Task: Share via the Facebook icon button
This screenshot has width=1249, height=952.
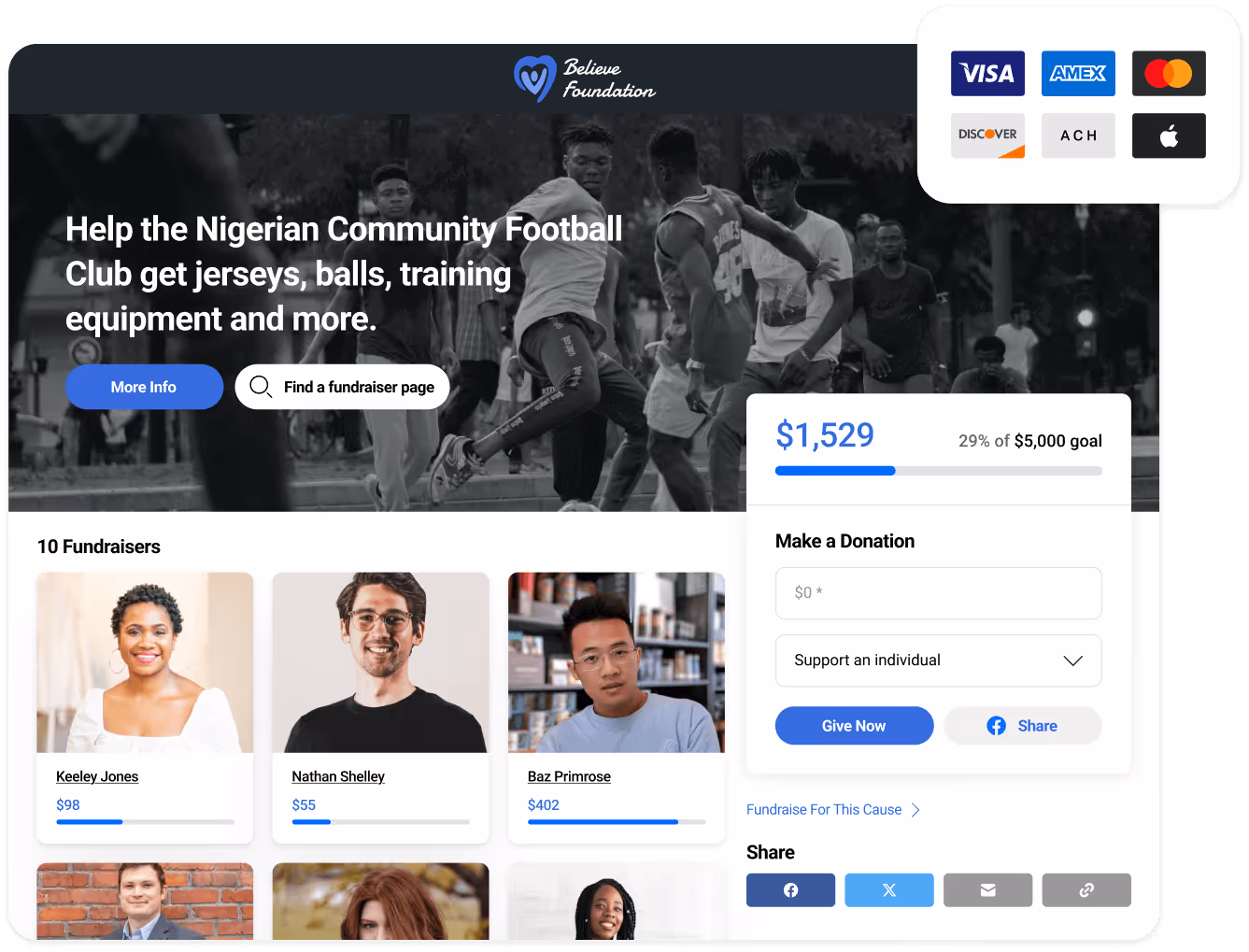Action: click(x=790, y=890)
